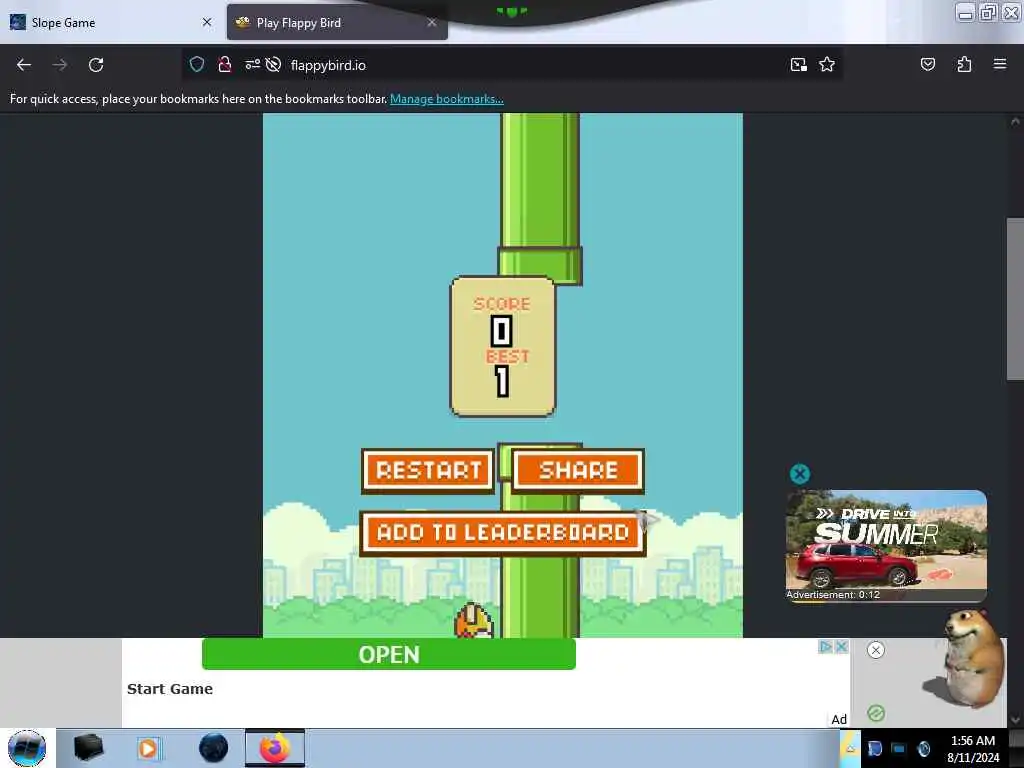Dismiss the hamster ad with circled X

876,650
